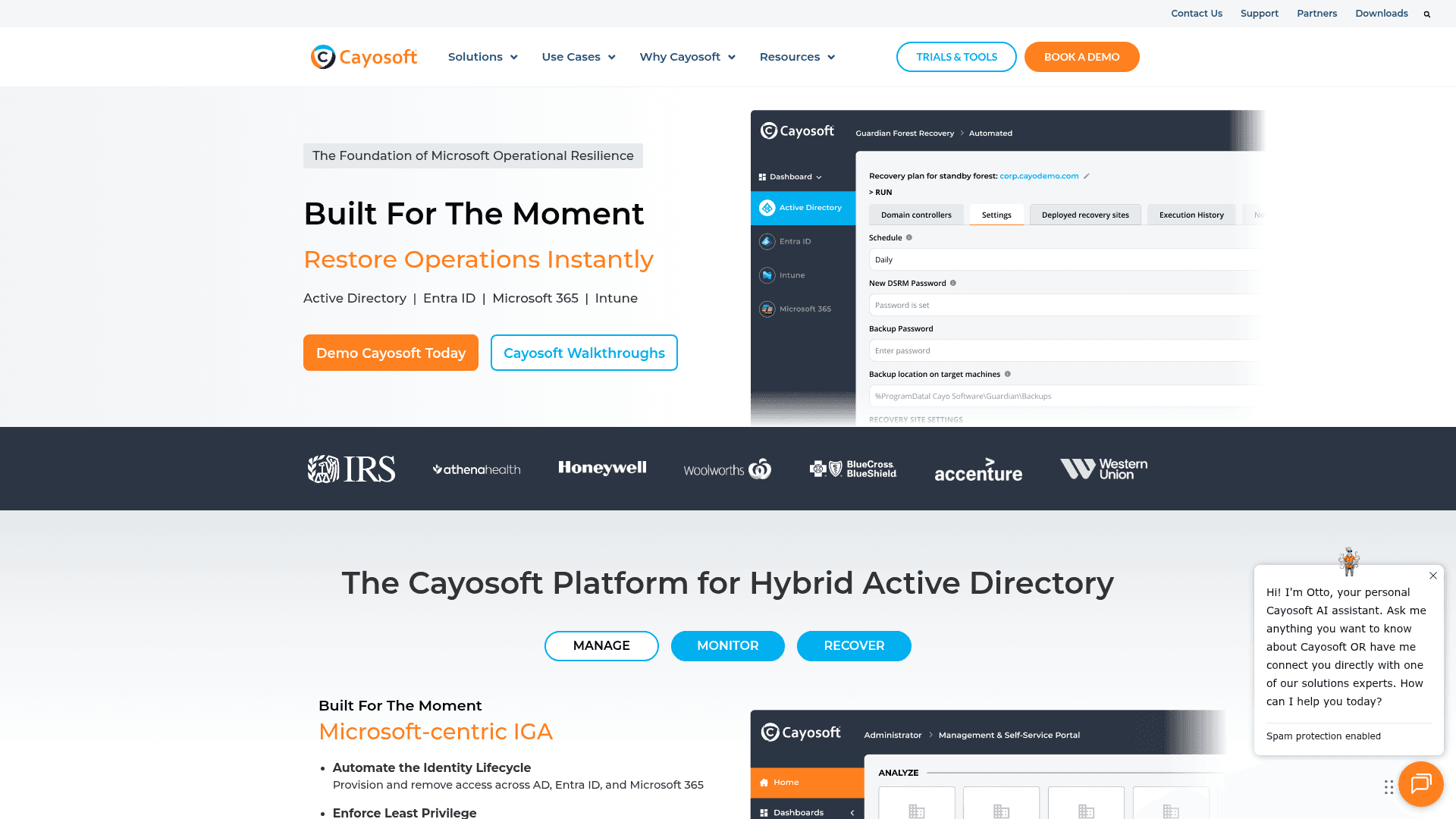Select the MONITOR tab

pyautogui.click(x=728, y=646)
